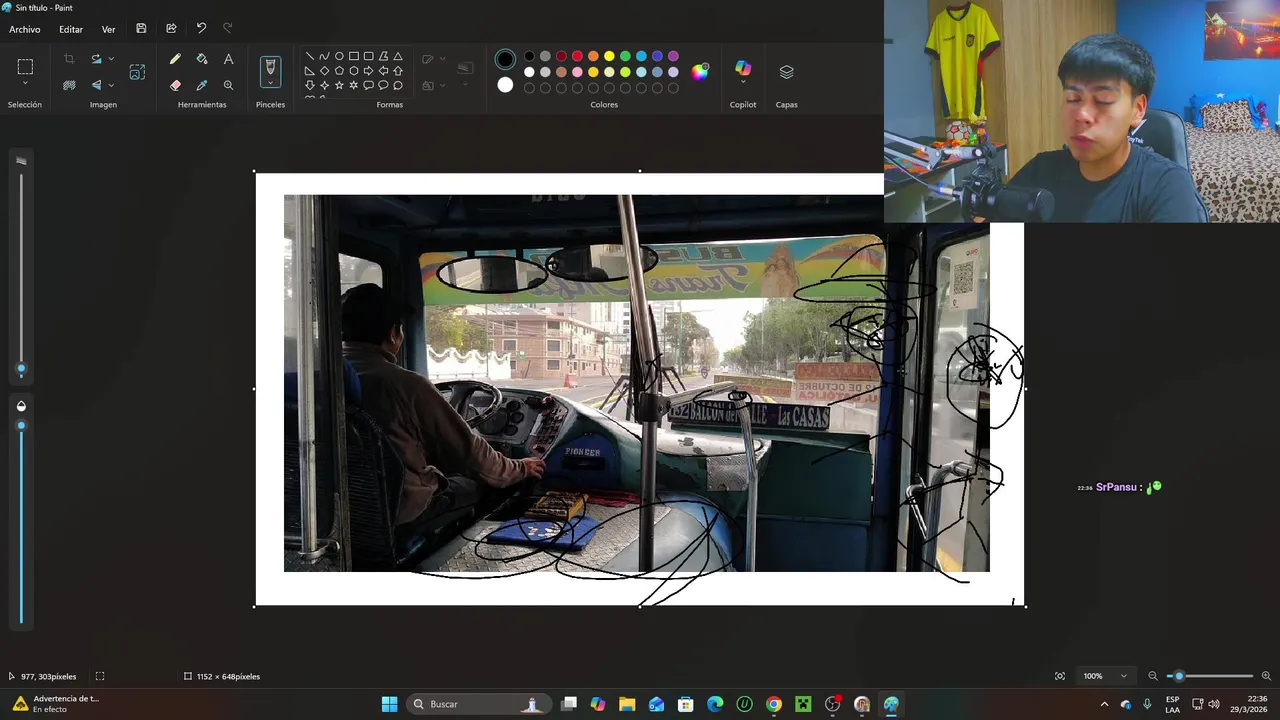Click the Remove background icon
The height and width of the screenshot is (720, 1280).
tap(69, 85)
